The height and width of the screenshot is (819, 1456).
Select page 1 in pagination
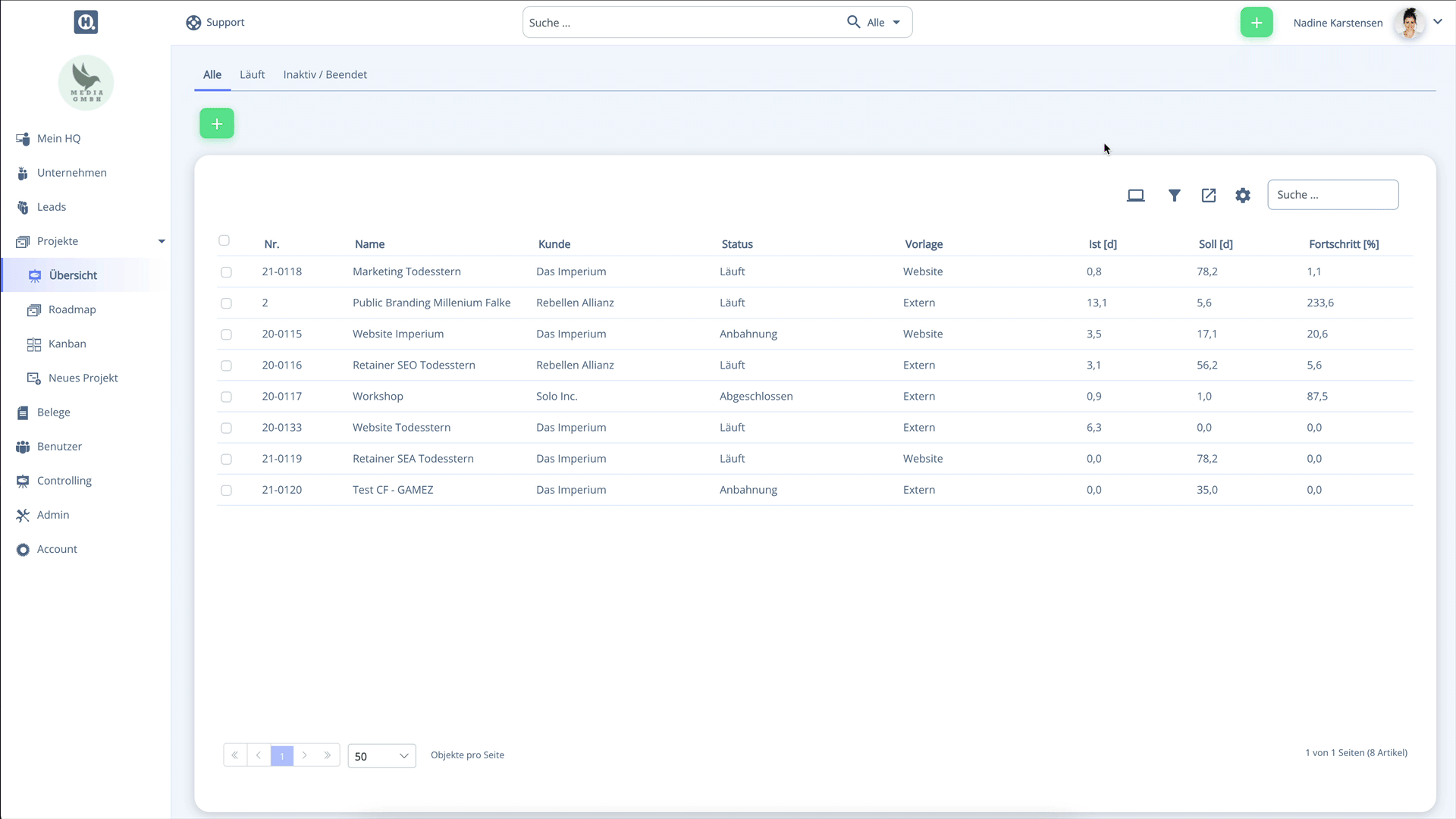click(x=282, y=755)
